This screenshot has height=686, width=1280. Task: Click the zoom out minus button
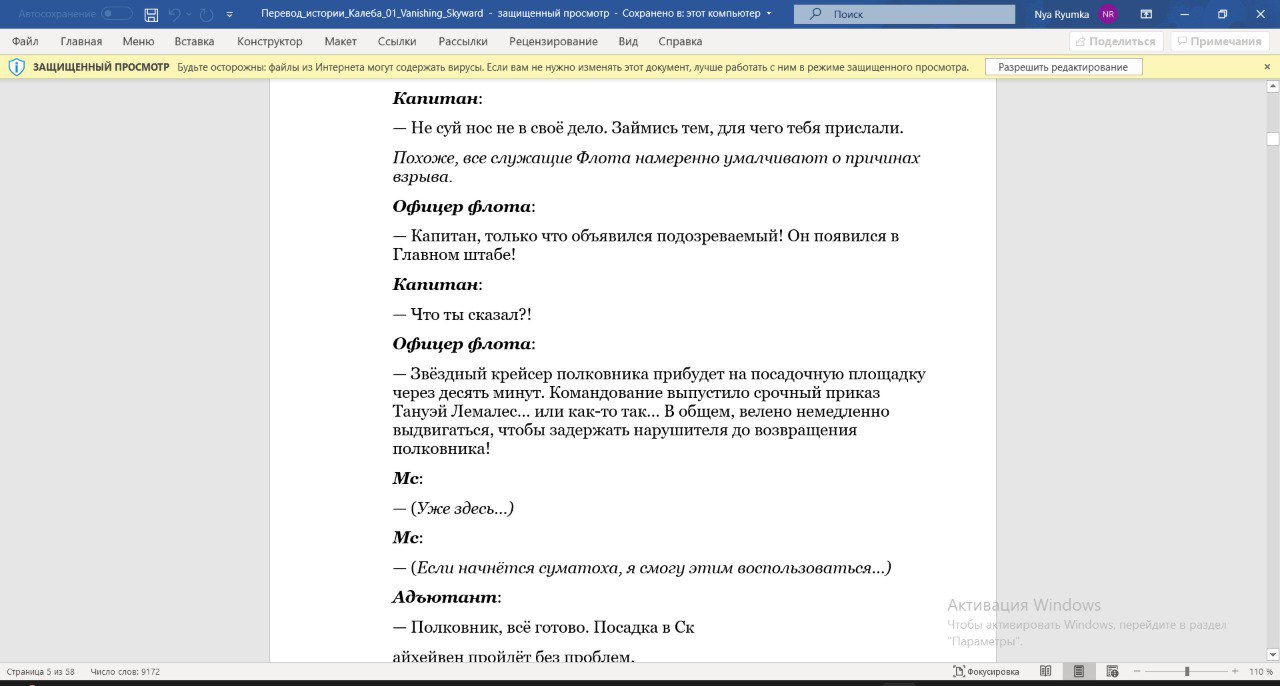pos(1138,672)
